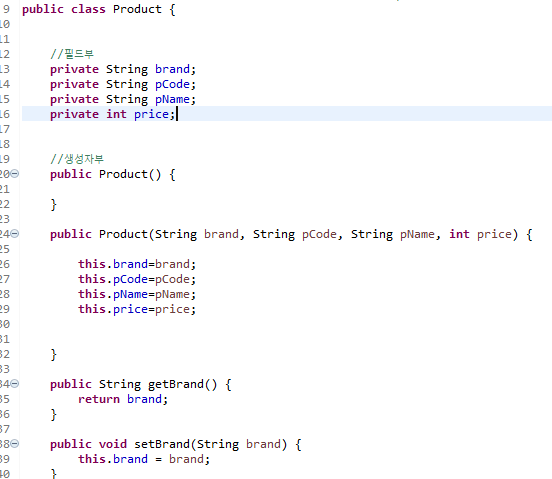Screen dimensions: 552x479
Task: Collapse the Product() constructor fold marker
Action: click(x=15, y=174)
